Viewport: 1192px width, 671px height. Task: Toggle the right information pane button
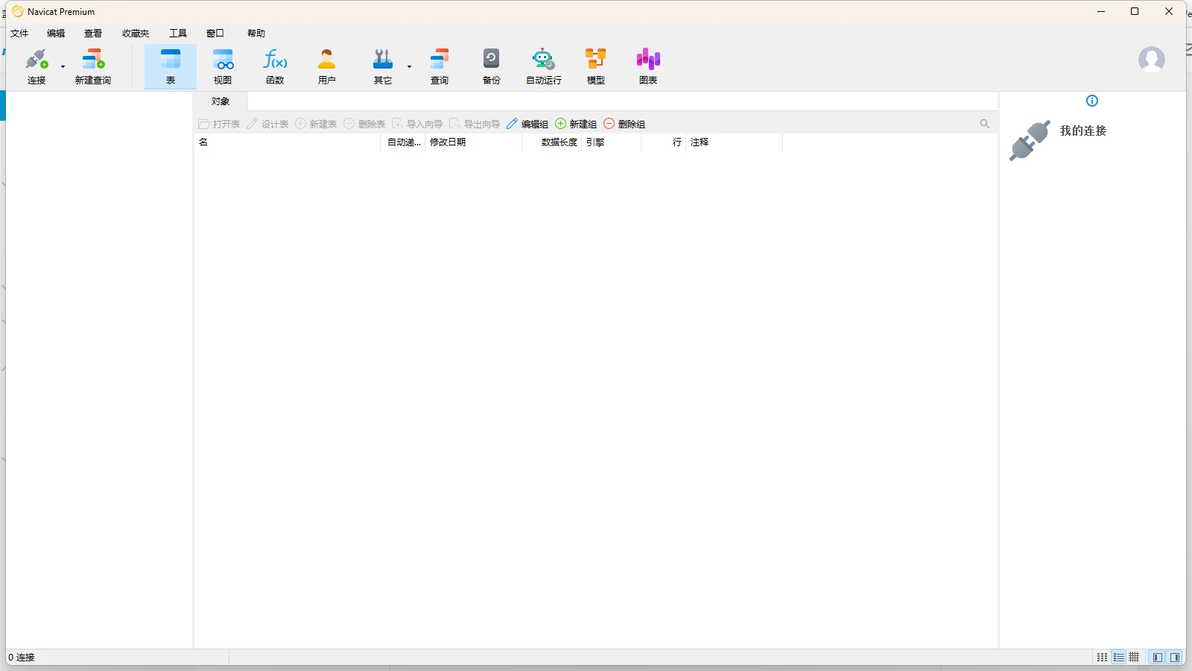coord(1175,657)
